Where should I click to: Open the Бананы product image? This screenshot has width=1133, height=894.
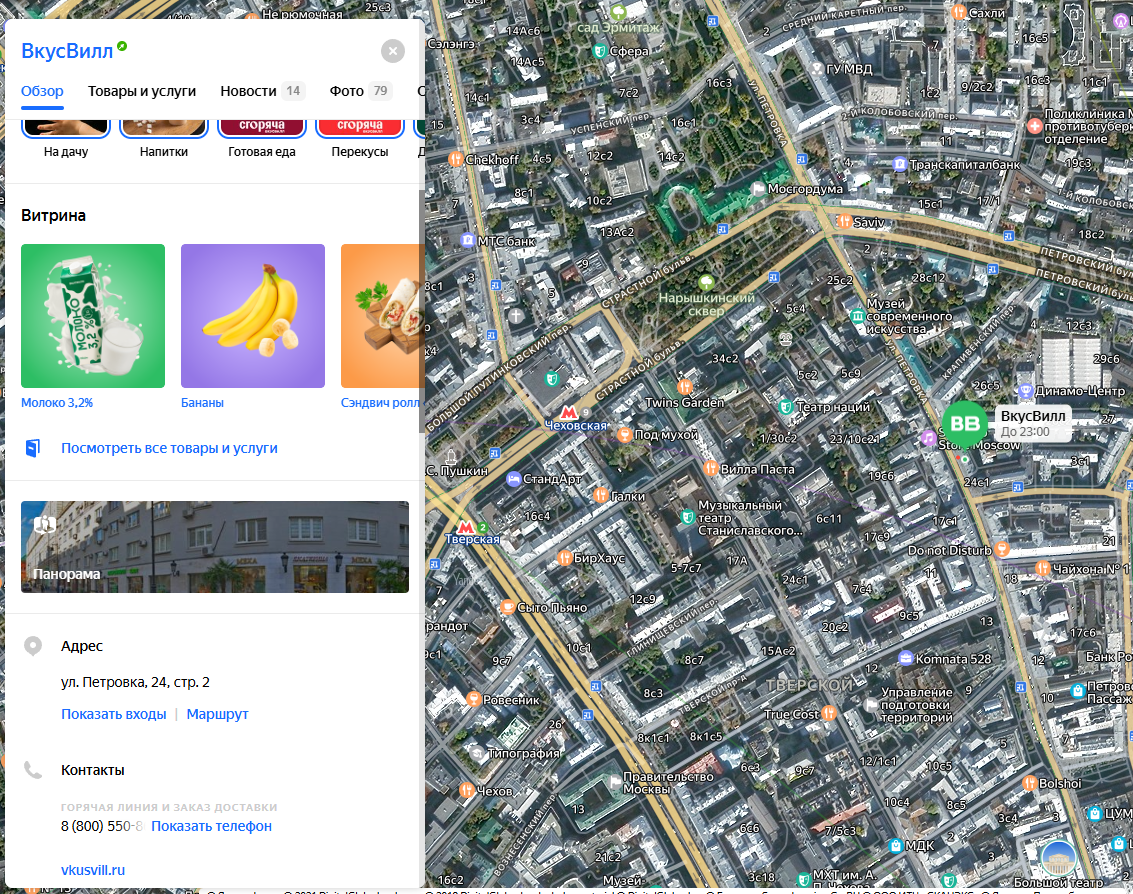(253, 316)
